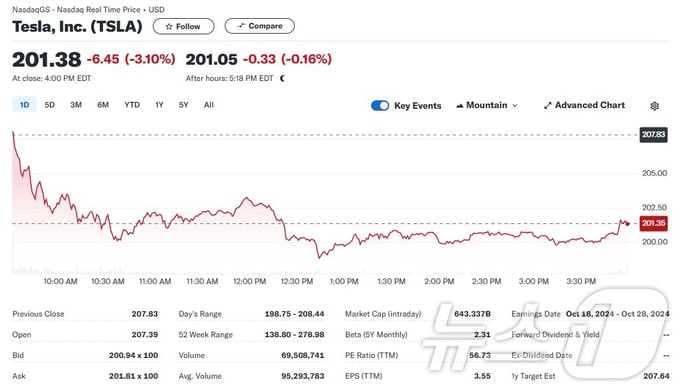Select the 5D time range tab
The width and height of the screenshot is (680, 391).
click(x=49, y=104)
